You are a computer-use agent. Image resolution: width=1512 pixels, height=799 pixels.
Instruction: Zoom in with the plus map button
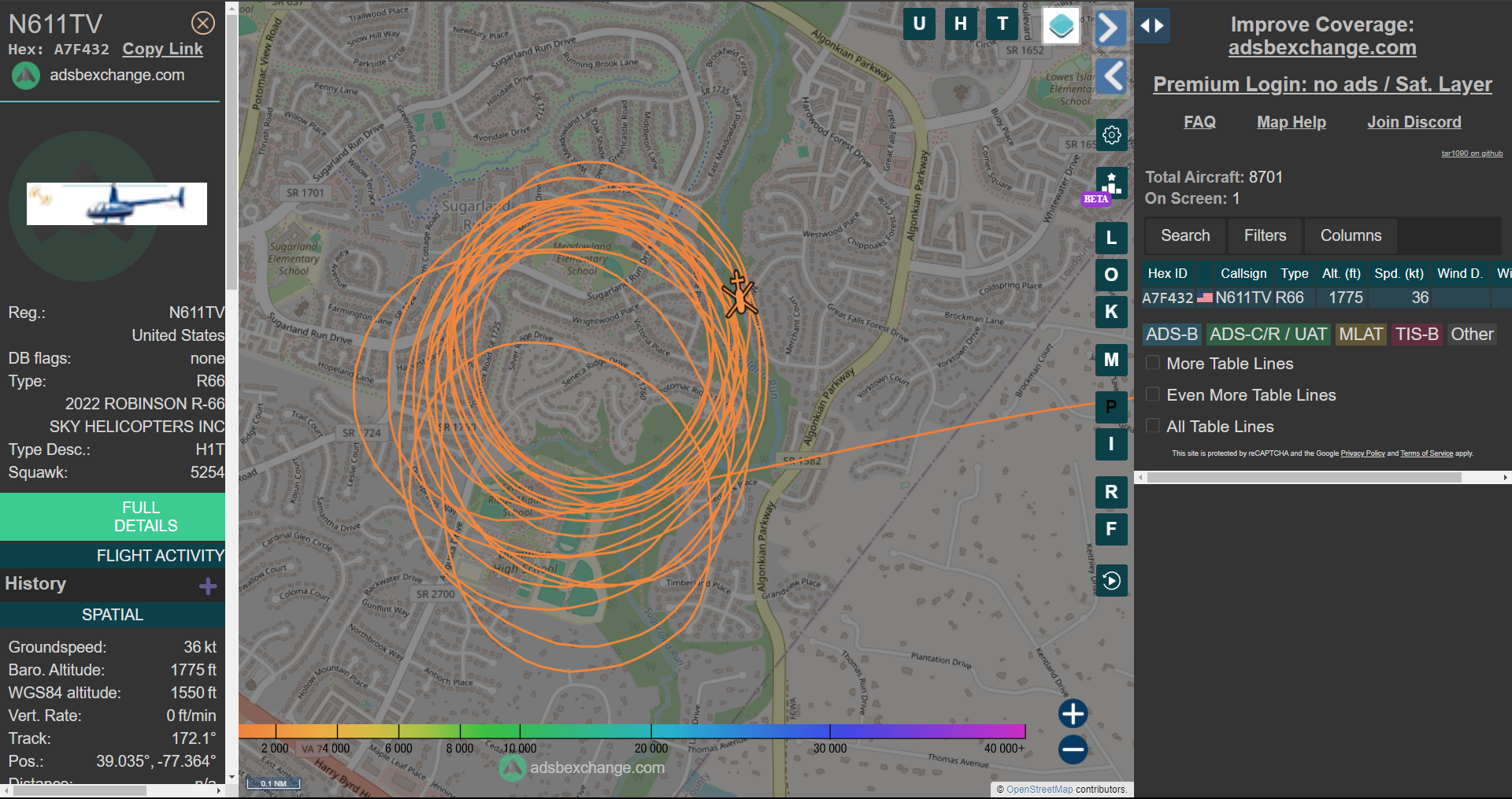tap(1073, 714)
